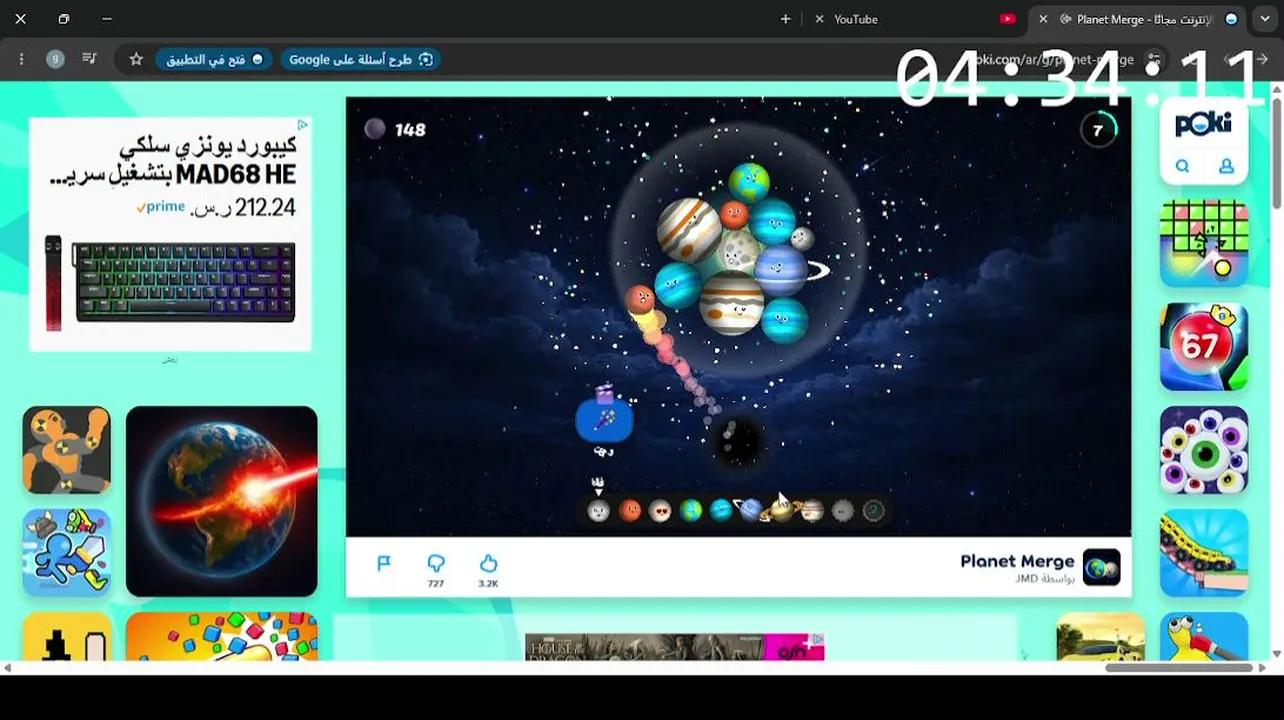Open a new tab with plus button
1284x720 pixels.
pyautogui.click(x=785, y=19)
